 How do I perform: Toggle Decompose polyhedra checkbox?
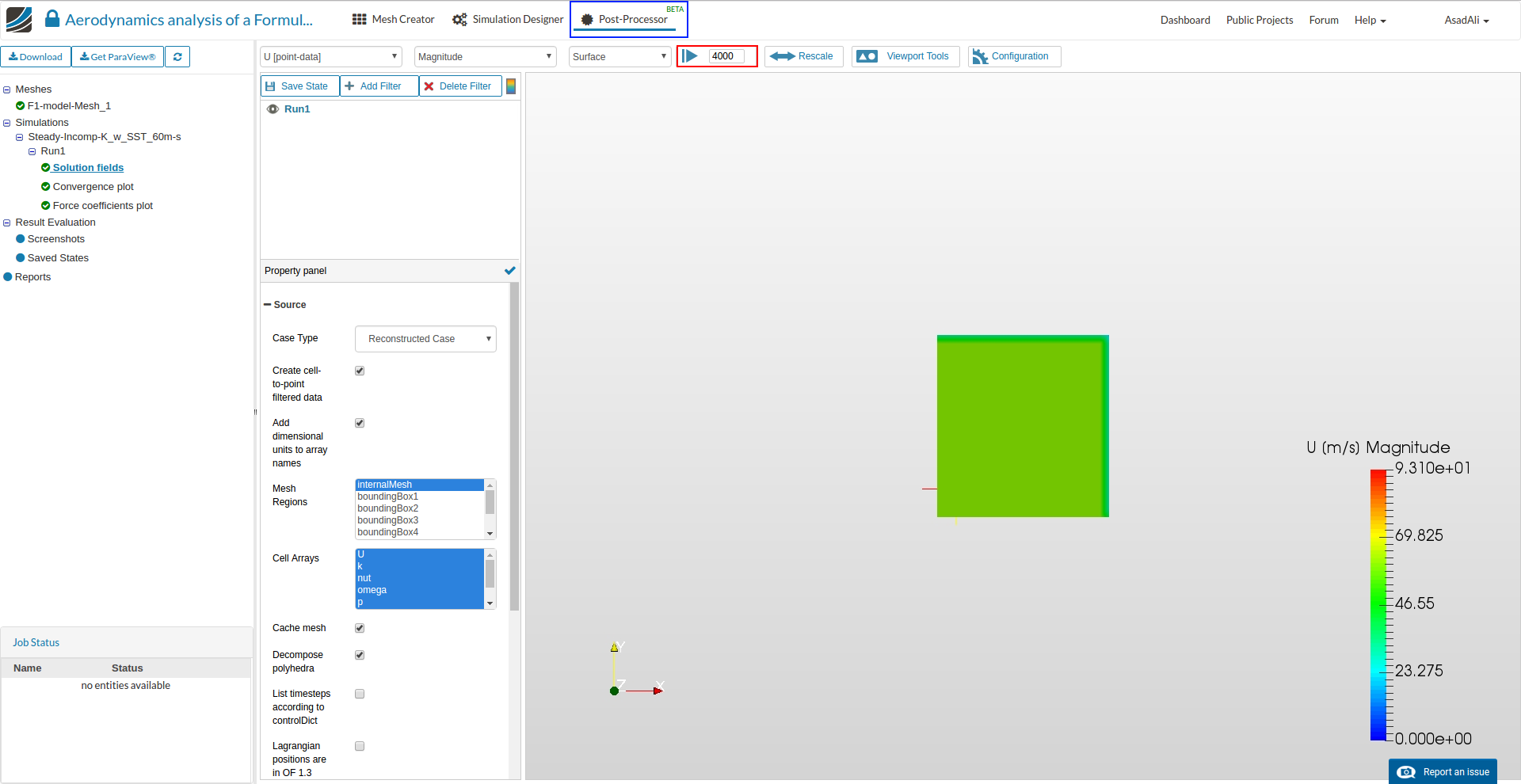click(360, 655)
